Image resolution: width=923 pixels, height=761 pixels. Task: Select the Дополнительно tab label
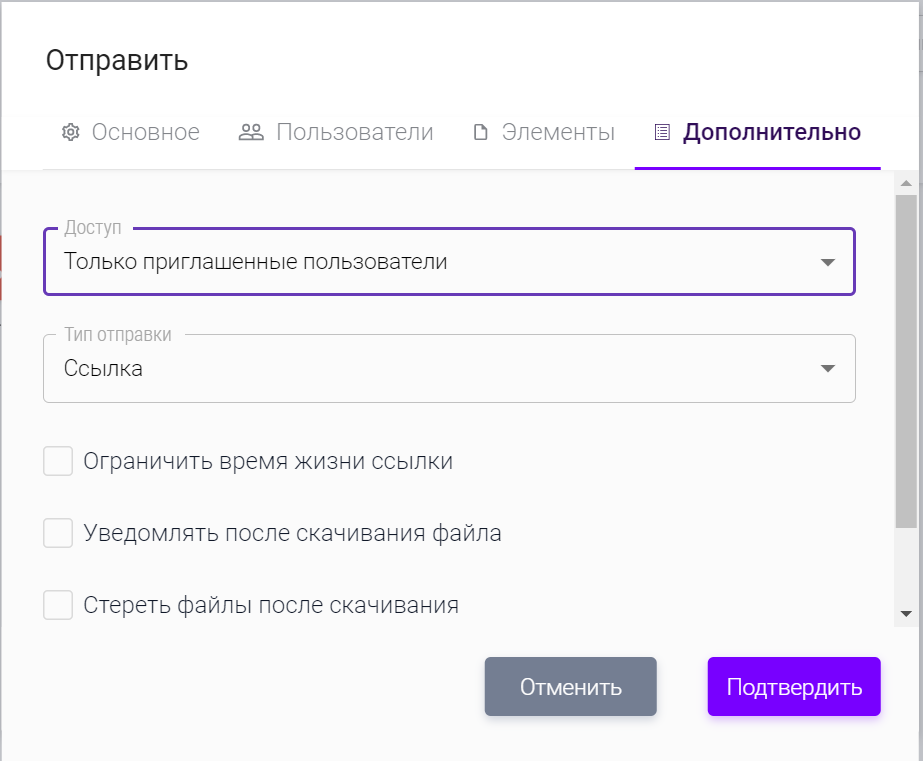click(x=771, y=133)
